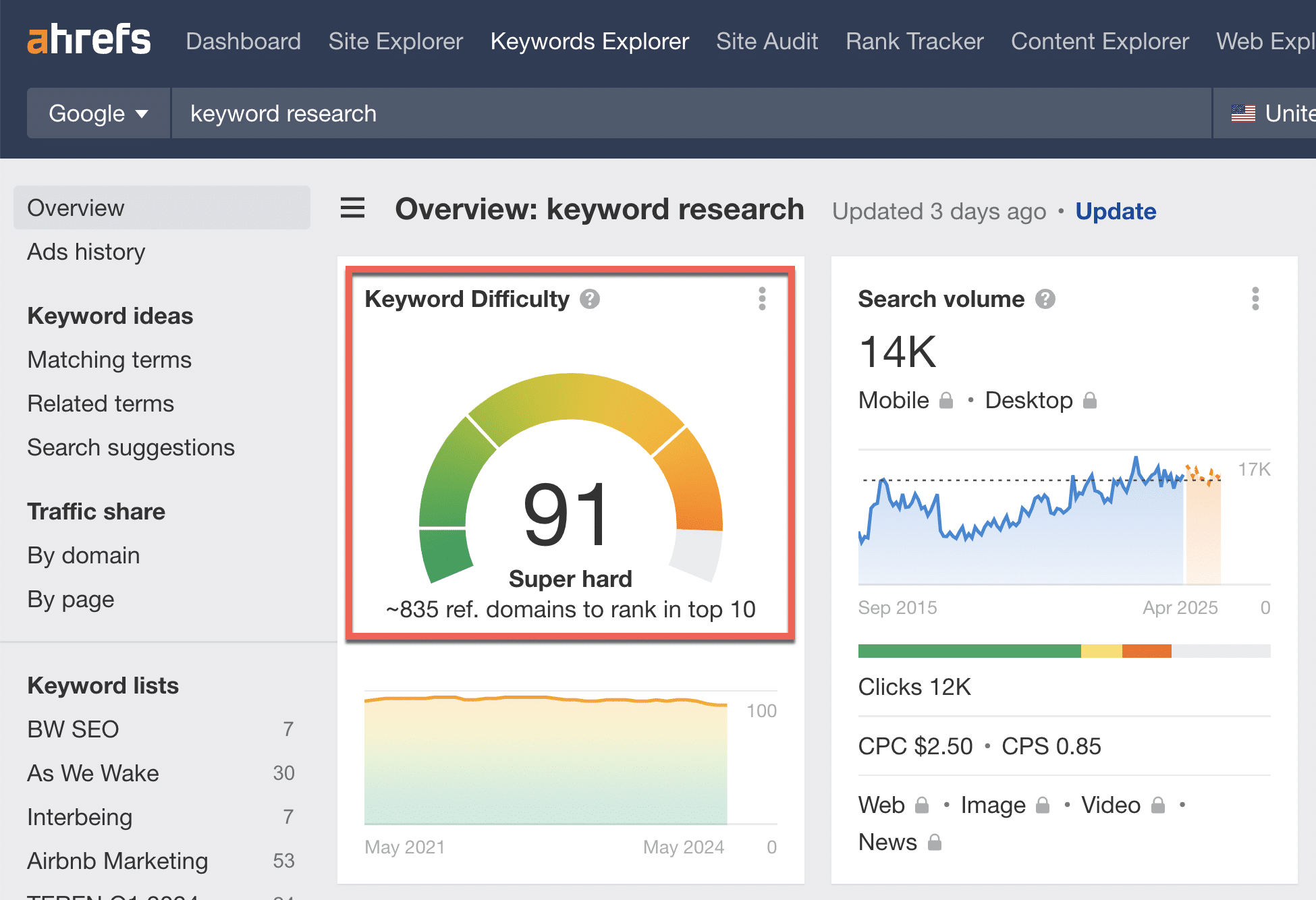Select Ads history in sidebar
The height and width of the screenshot is (900, 1316).
pyautogui.click(x=86, y=252)
